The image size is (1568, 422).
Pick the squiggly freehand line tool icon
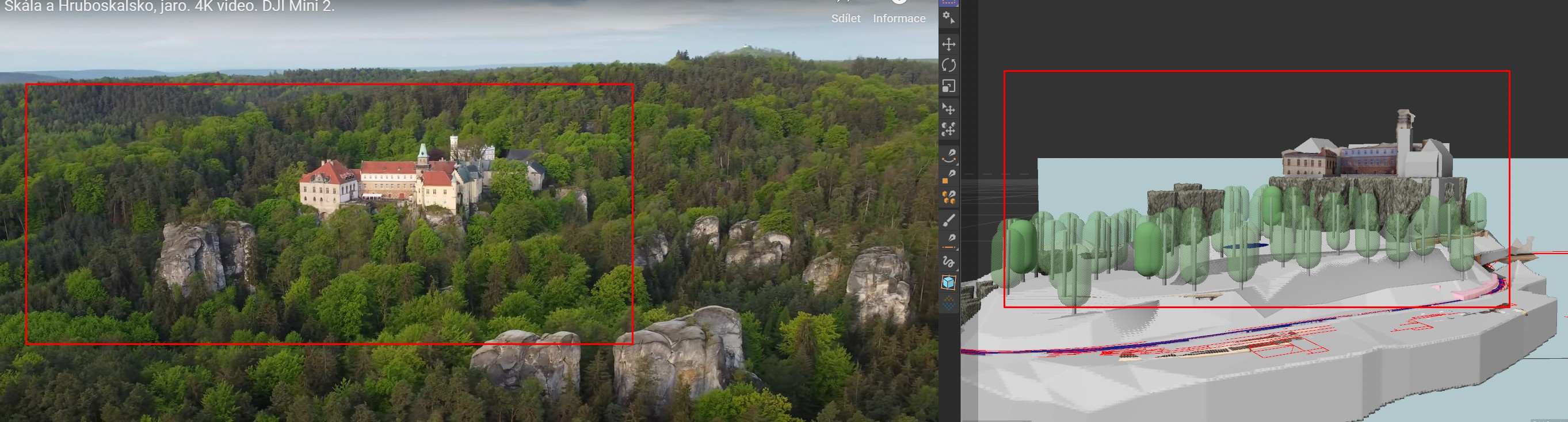948,262
